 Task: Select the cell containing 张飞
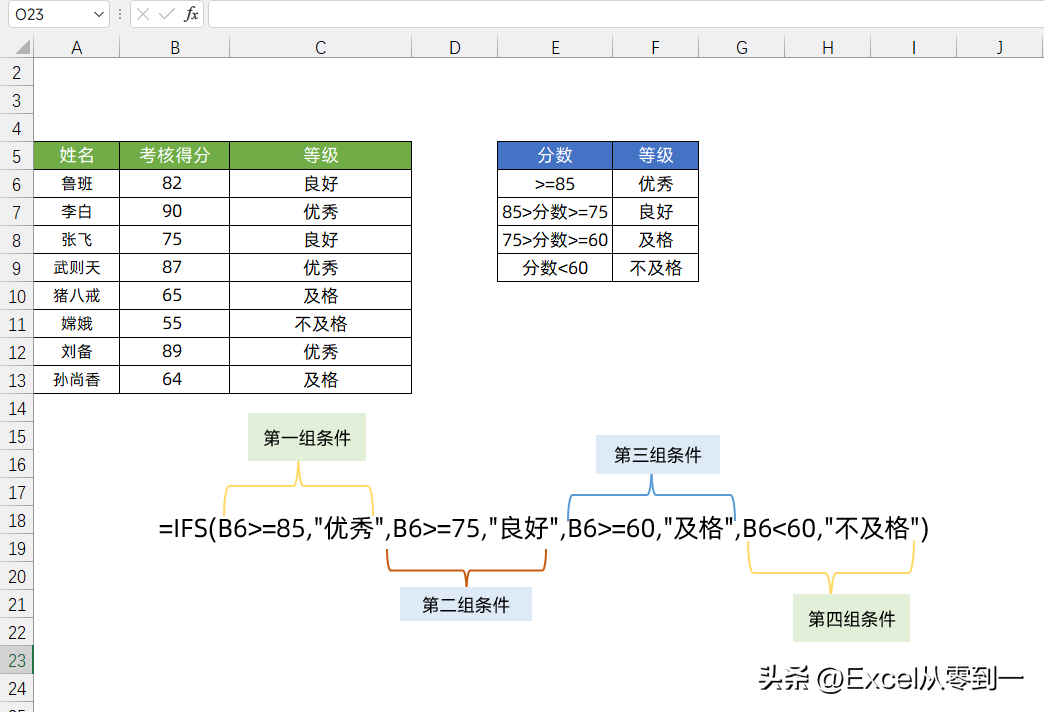click(x=77, y=239)
